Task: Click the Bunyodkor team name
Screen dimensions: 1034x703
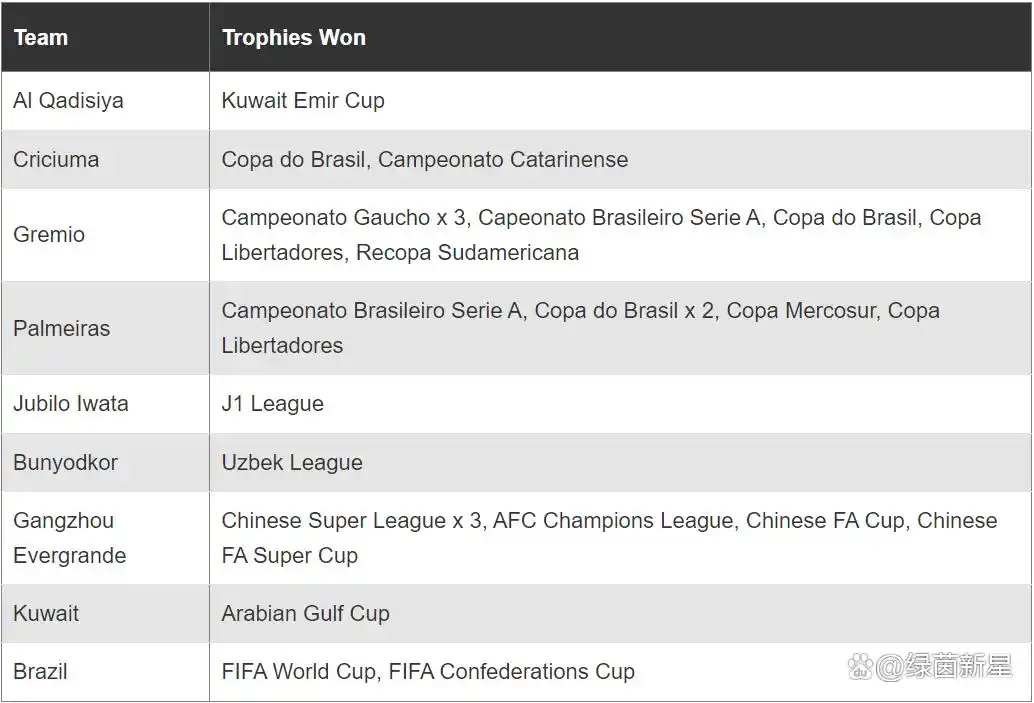Action: click(65, 463)
